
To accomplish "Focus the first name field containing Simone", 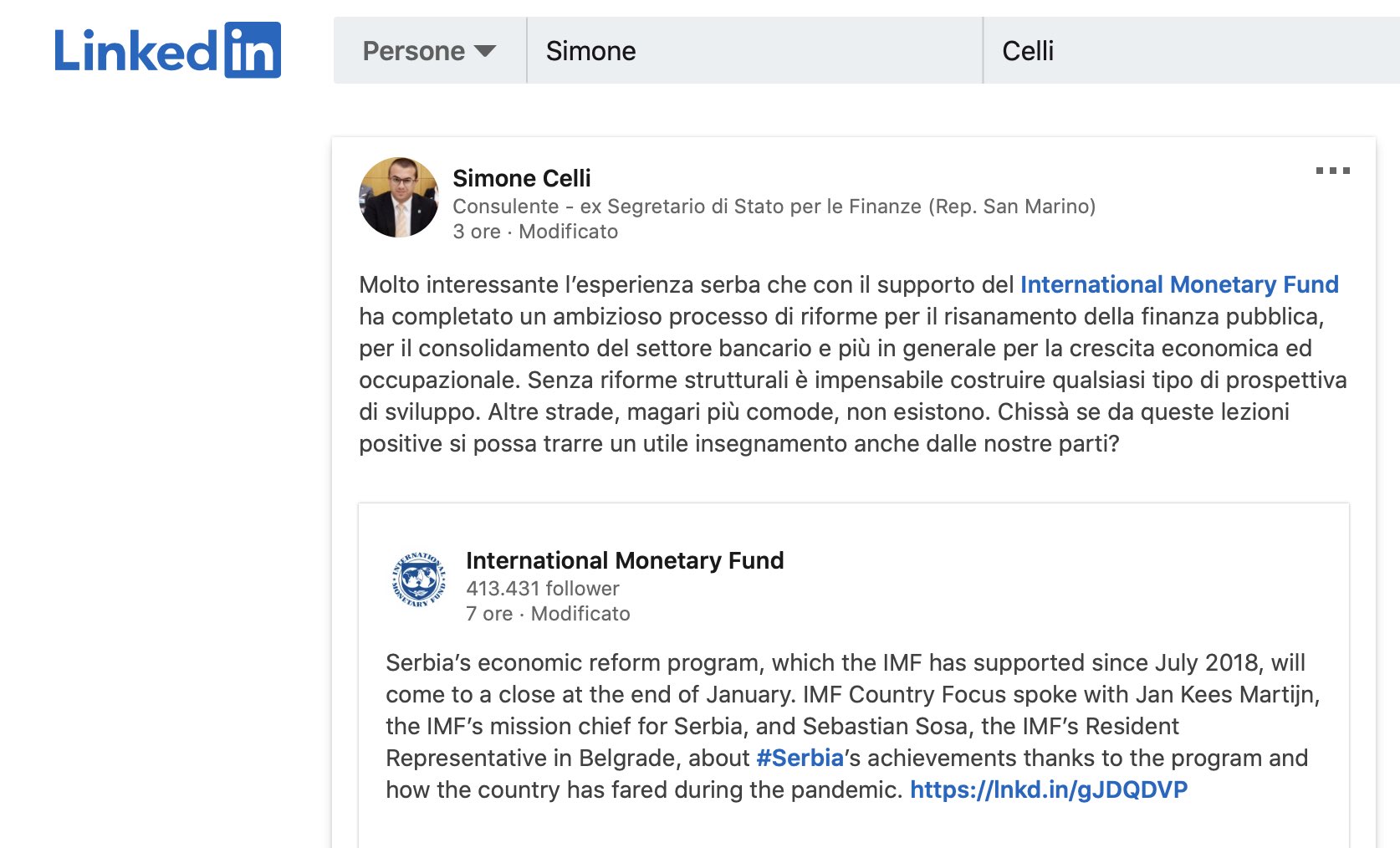I will pyautogui.click(x=755, y=50).
